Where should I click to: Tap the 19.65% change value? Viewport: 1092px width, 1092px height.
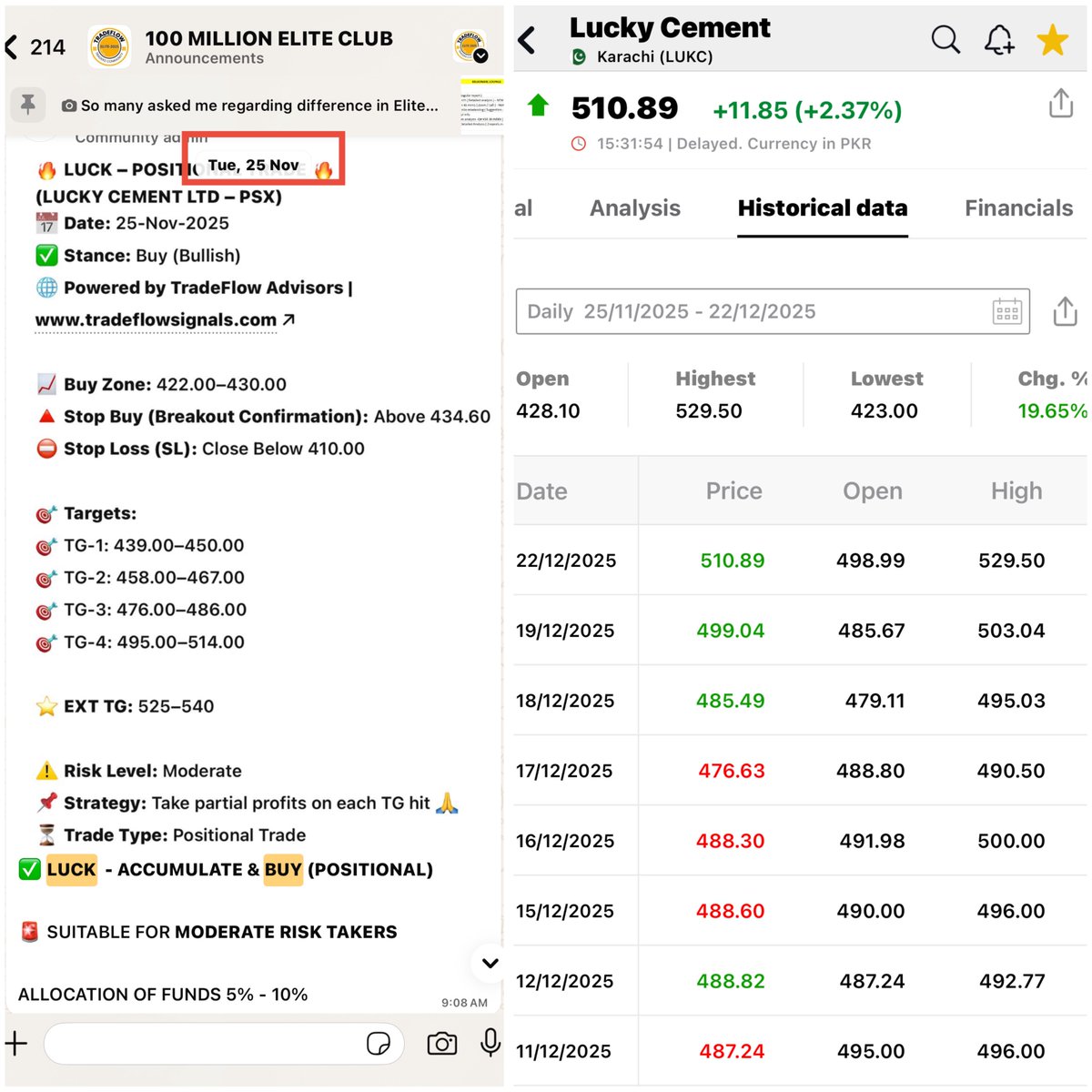click(x=1052, y=411)
